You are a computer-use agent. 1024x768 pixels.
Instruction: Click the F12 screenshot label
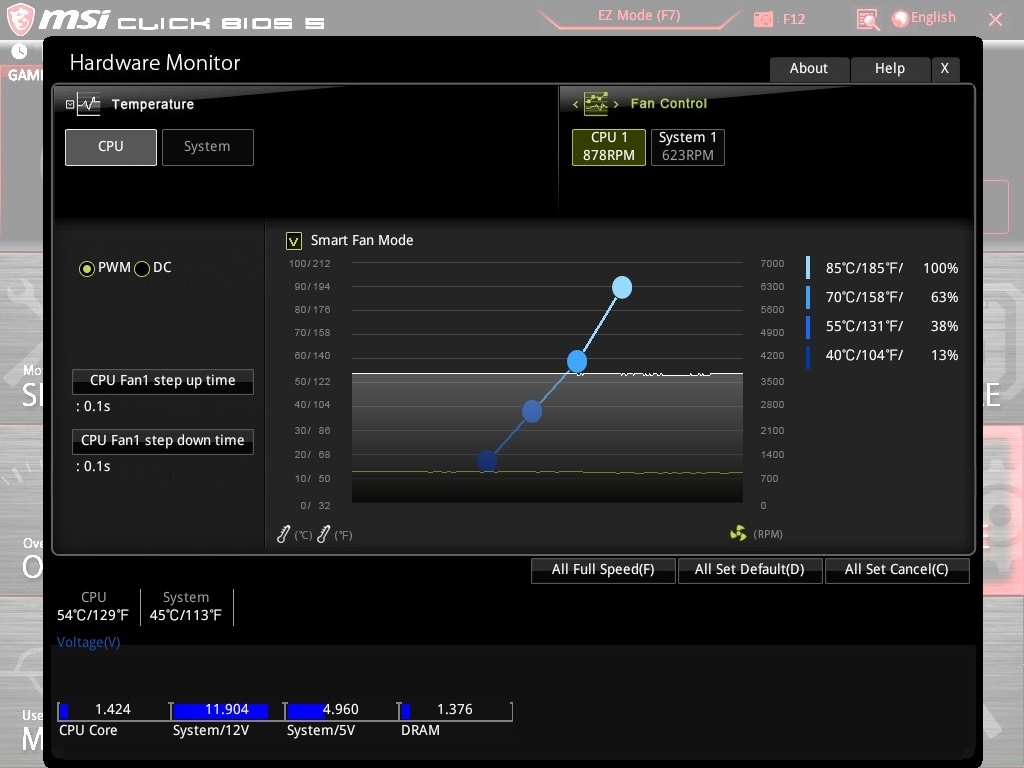[x=793, y=20]
